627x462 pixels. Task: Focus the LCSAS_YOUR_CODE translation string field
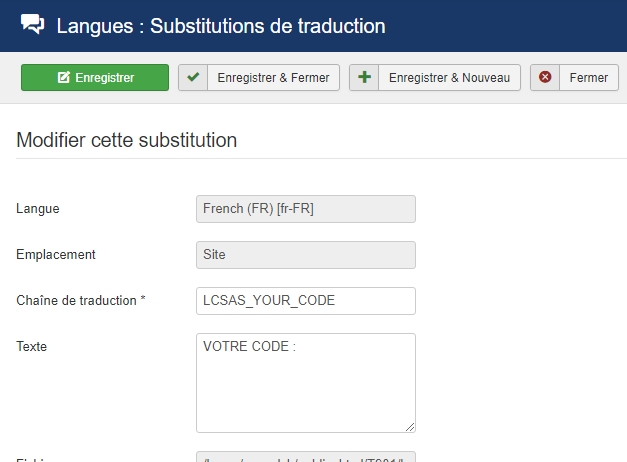(x=305, y=301)
